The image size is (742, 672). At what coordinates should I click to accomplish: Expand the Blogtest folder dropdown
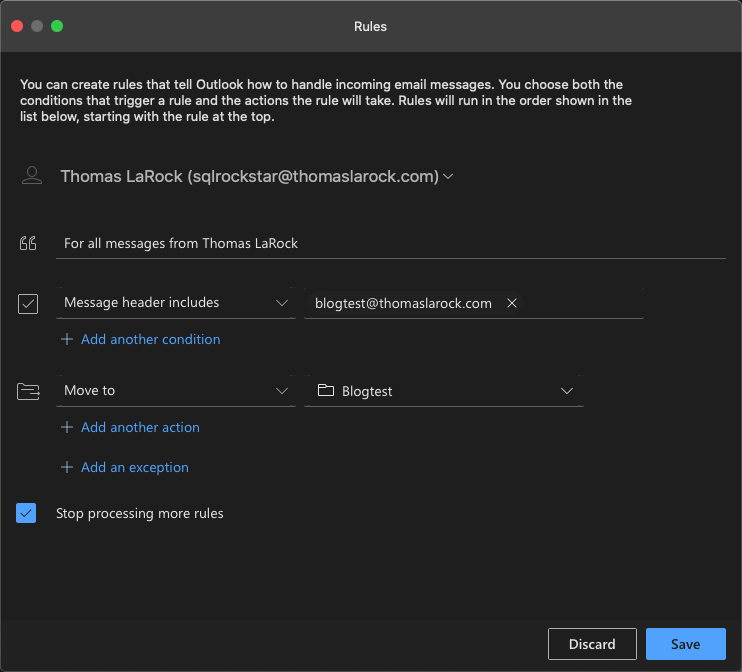tap(567, 391)
